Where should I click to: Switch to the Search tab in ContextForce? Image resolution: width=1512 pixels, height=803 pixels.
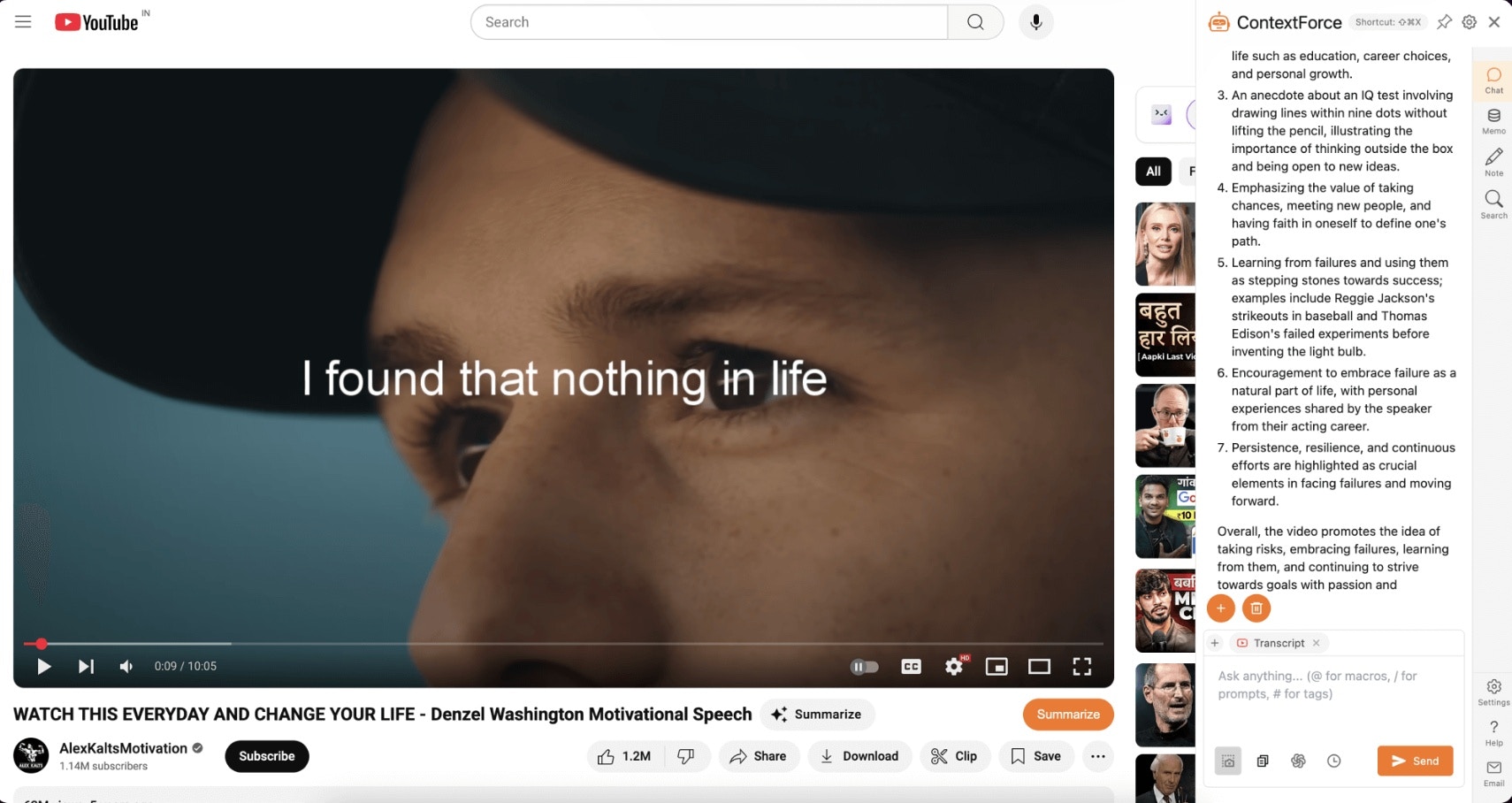1493,204
